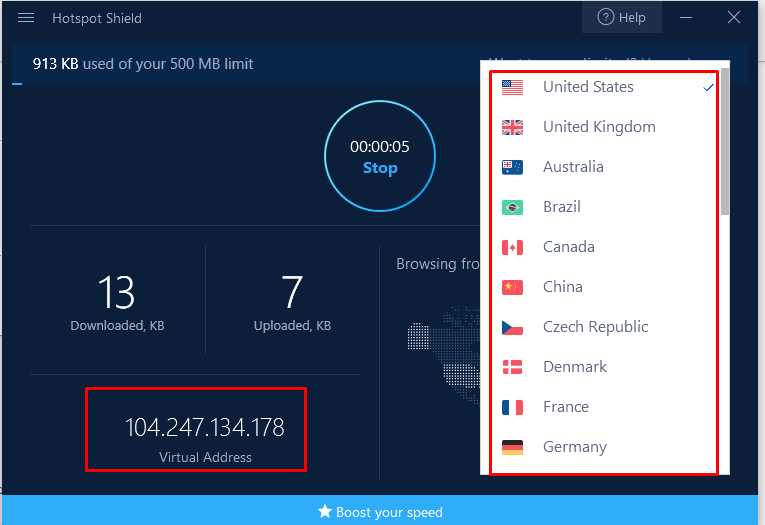Click the United States flag icon

tap(512, 87)
